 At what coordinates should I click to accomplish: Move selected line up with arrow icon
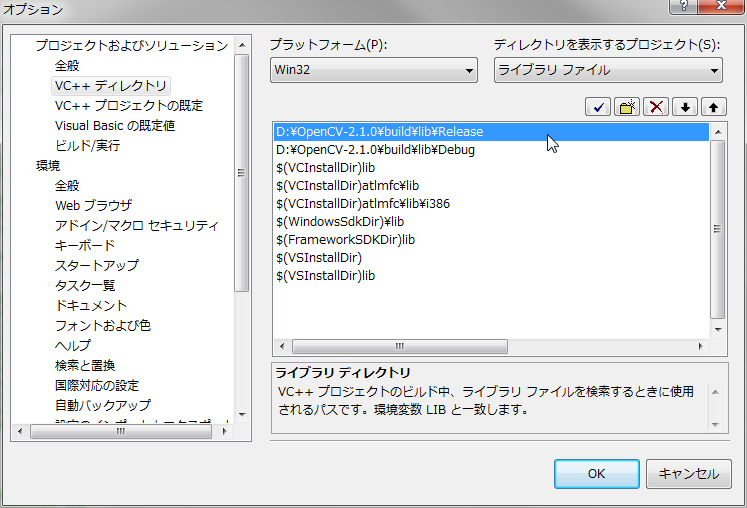click(714, 107)
